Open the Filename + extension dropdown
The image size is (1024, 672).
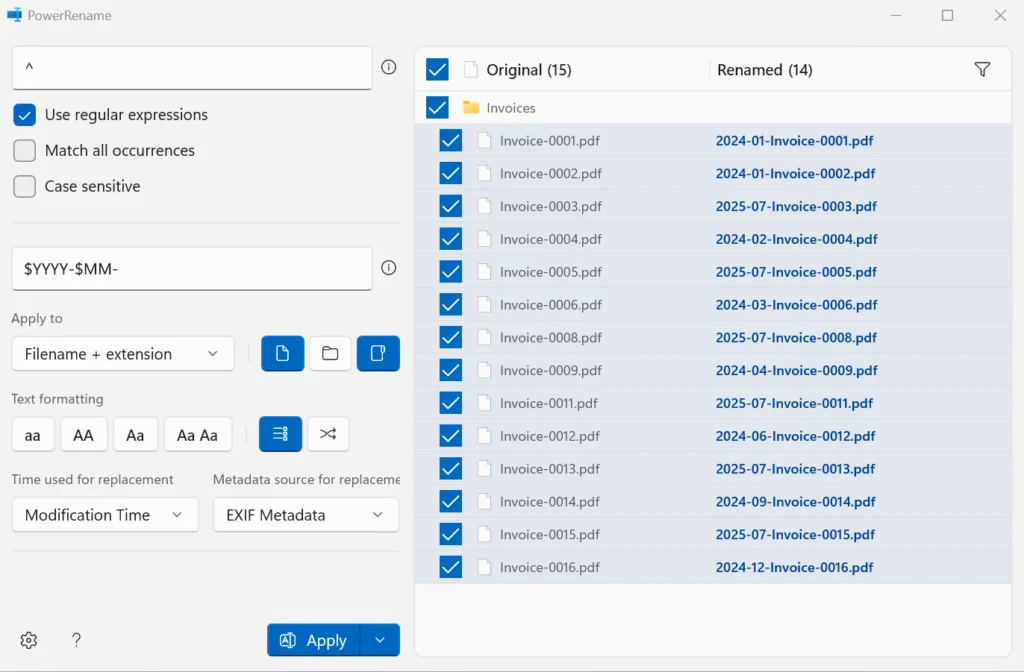coord(123,353)
